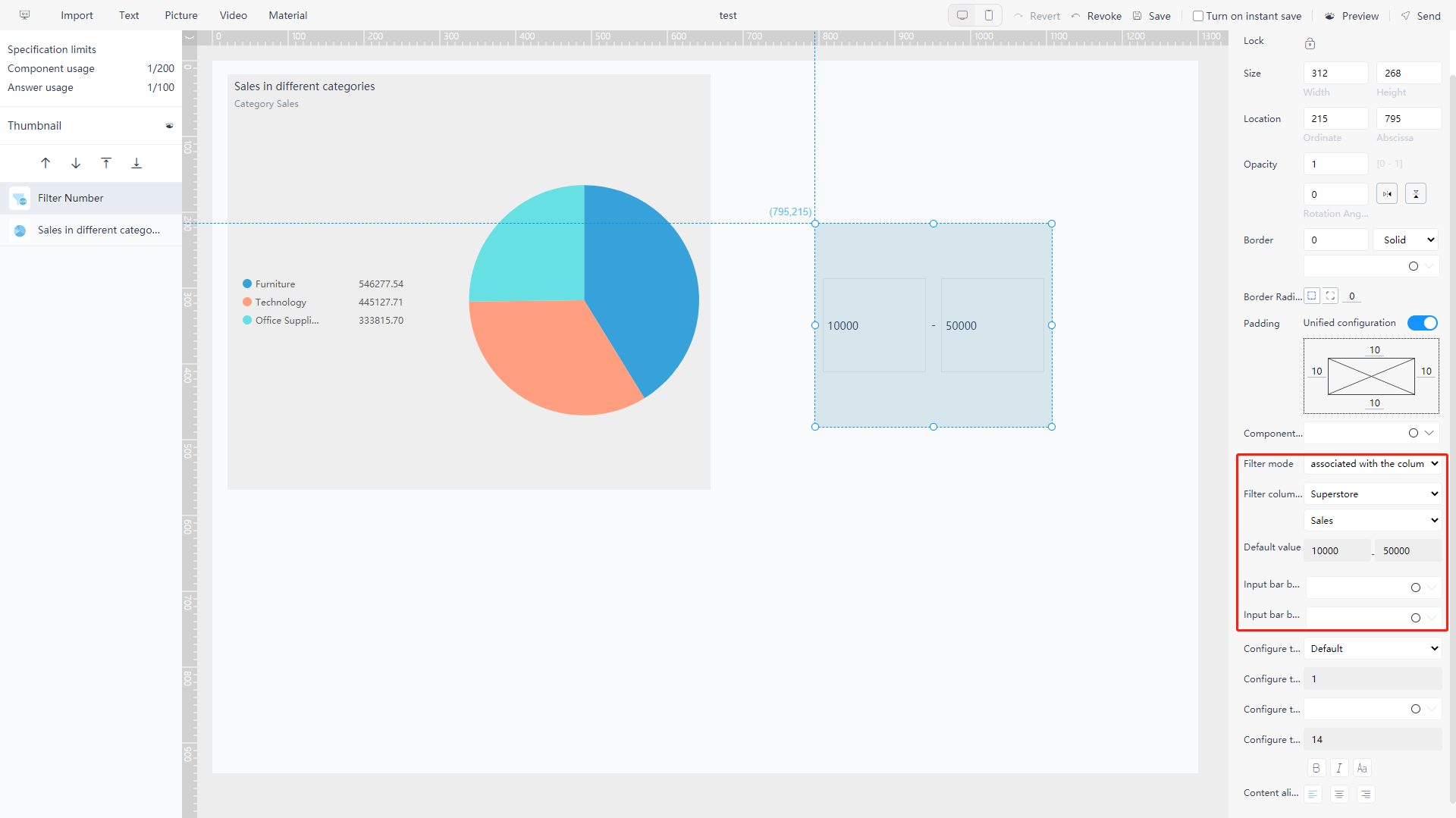The height and width of the screenshot is (818, 1456).
Task: Bring layer to top icon
Action: 106,163
